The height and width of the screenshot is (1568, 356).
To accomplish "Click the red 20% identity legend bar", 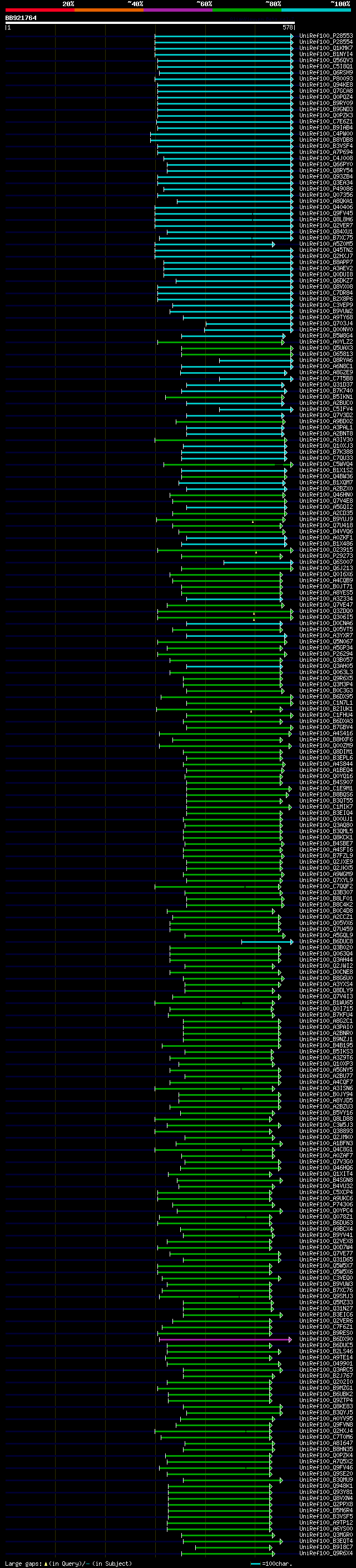I will tap(39, 10).
